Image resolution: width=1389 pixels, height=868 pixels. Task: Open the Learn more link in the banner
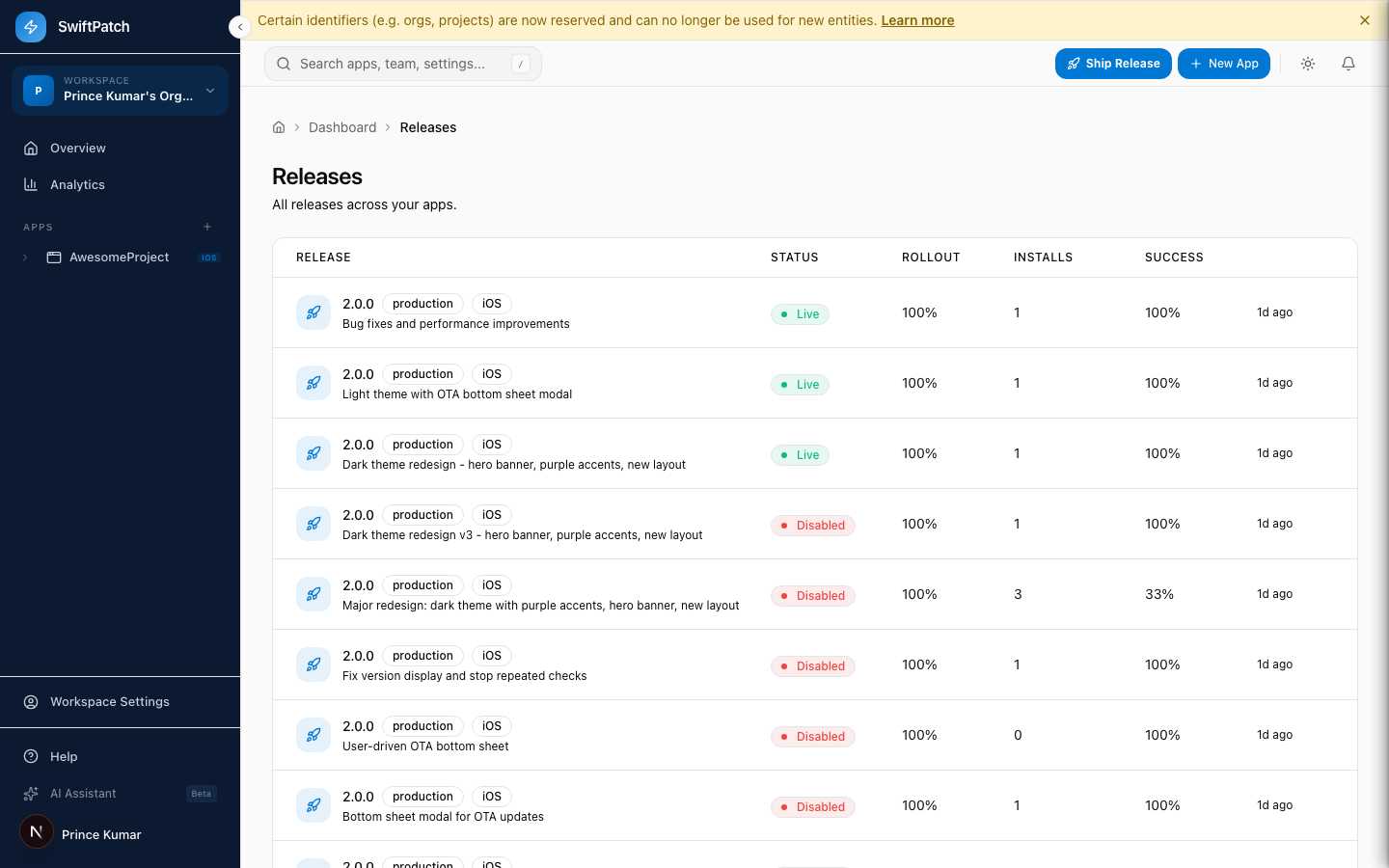tap(916, 19)
